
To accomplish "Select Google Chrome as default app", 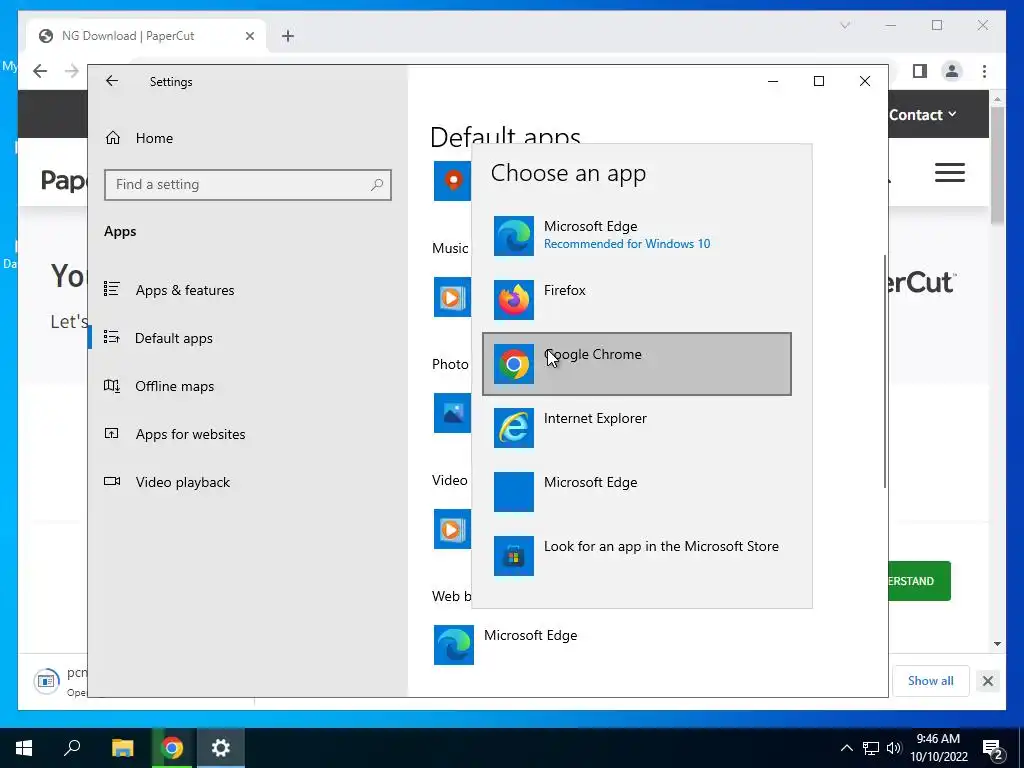I will [637, 364].
